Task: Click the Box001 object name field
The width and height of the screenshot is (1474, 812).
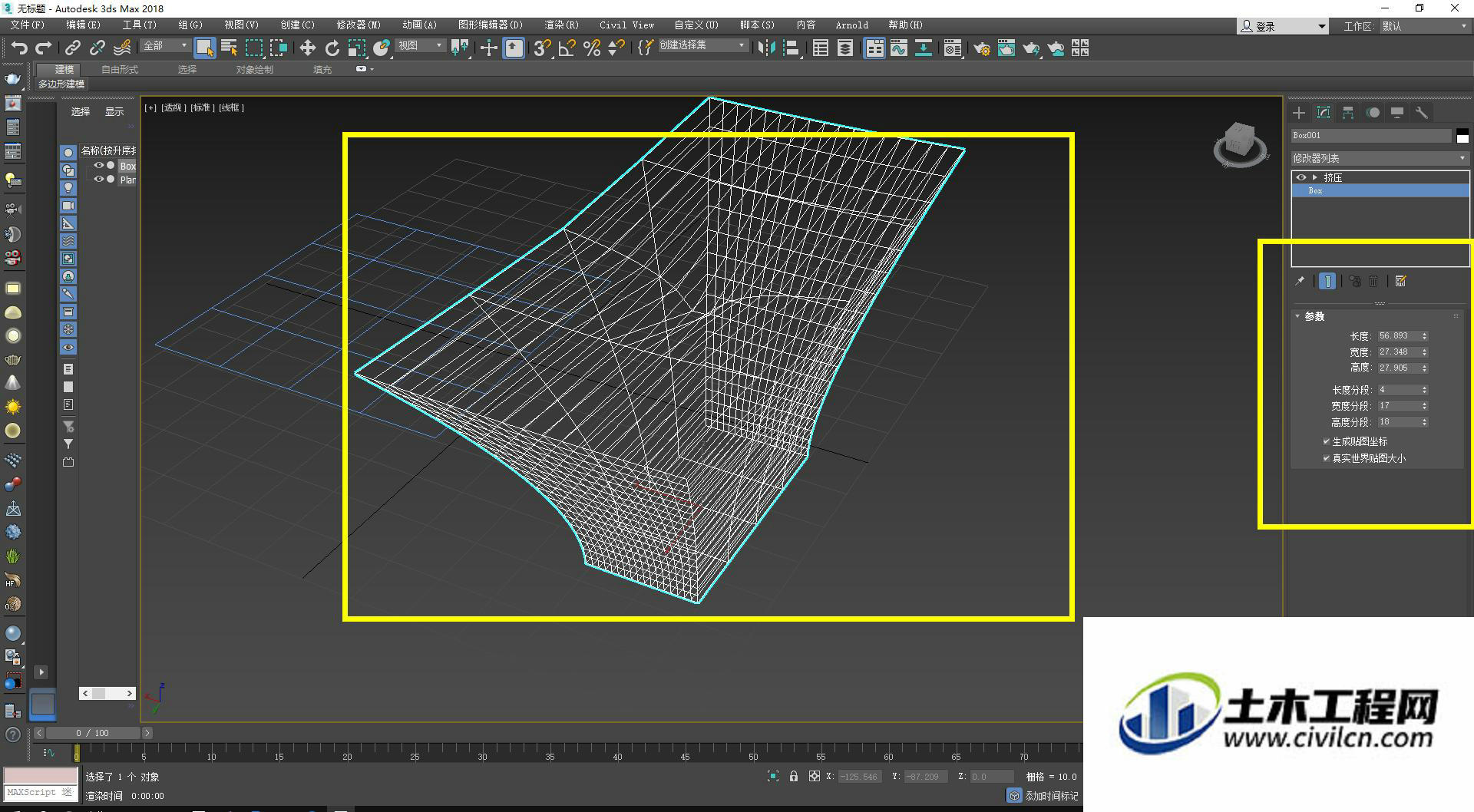Action: pyautogui.click(x=1371, y=136)
